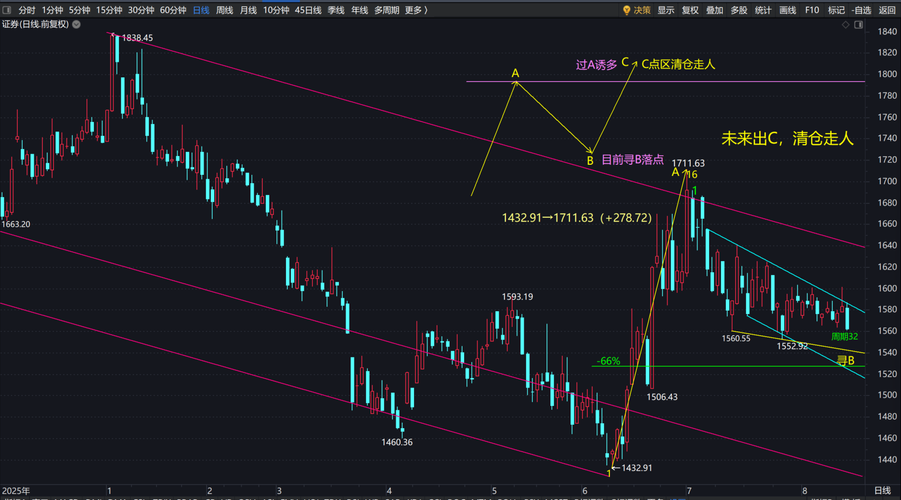Select the 月线 monthly period
901x500 pixels.
(x=248, y=10)
